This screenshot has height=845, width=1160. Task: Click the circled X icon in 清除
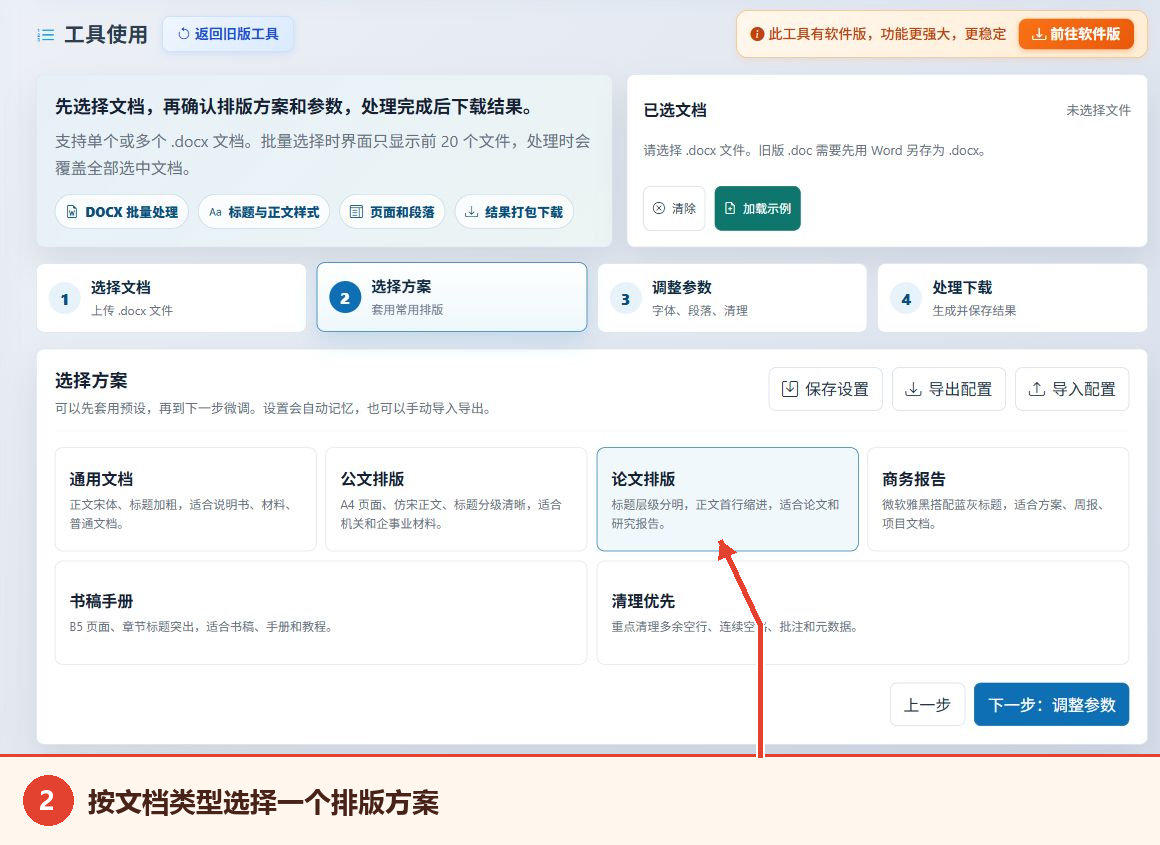click(x=658, y=209)
